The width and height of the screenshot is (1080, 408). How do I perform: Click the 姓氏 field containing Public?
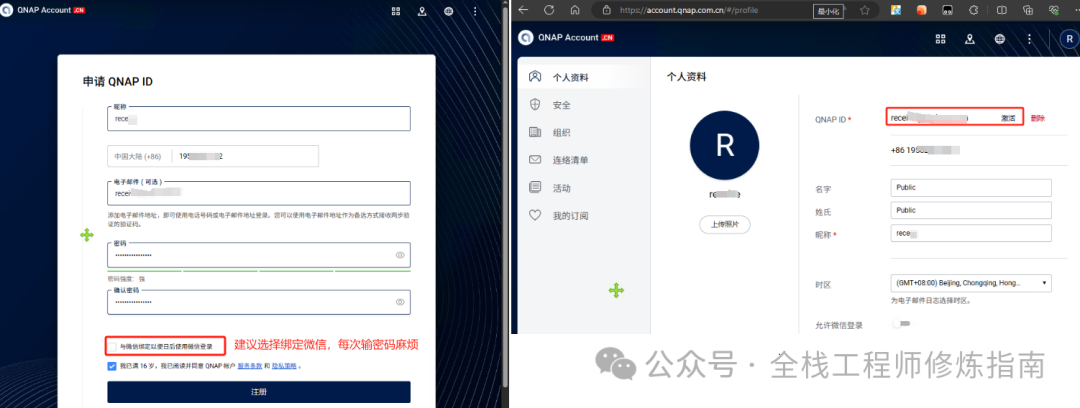(970, 210)
